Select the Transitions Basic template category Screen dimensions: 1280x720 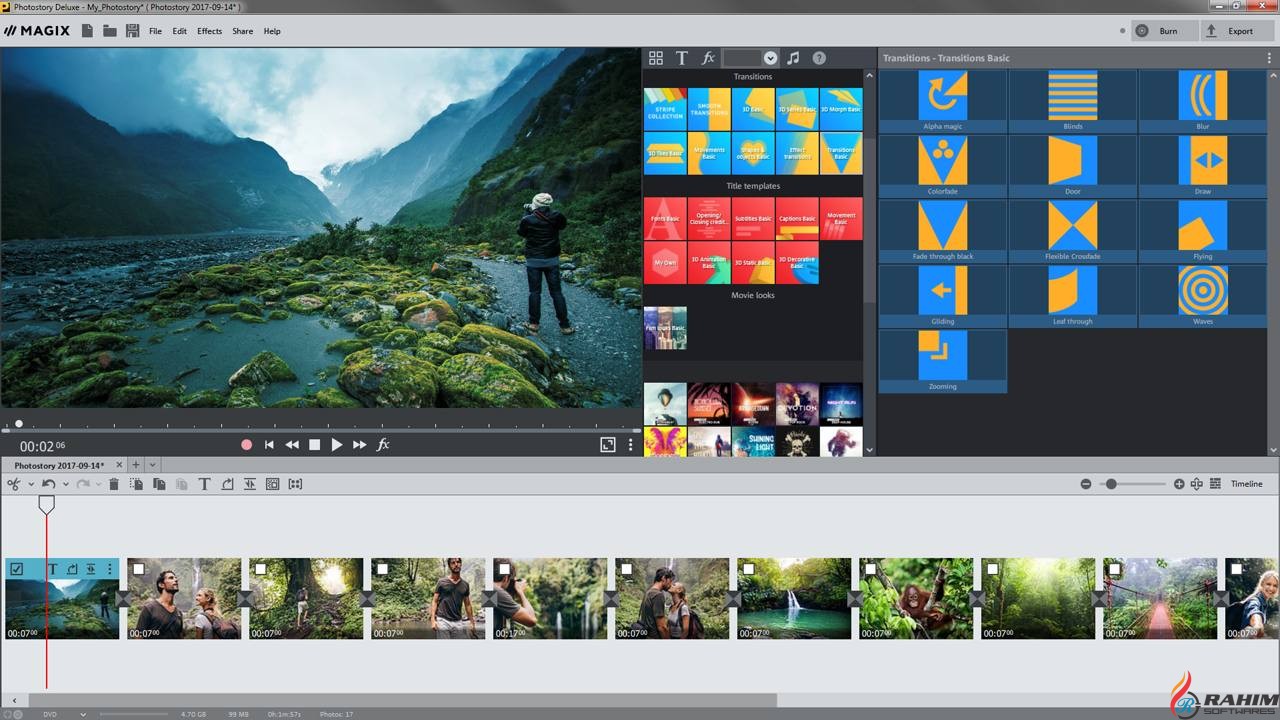(x=840, y=153)
